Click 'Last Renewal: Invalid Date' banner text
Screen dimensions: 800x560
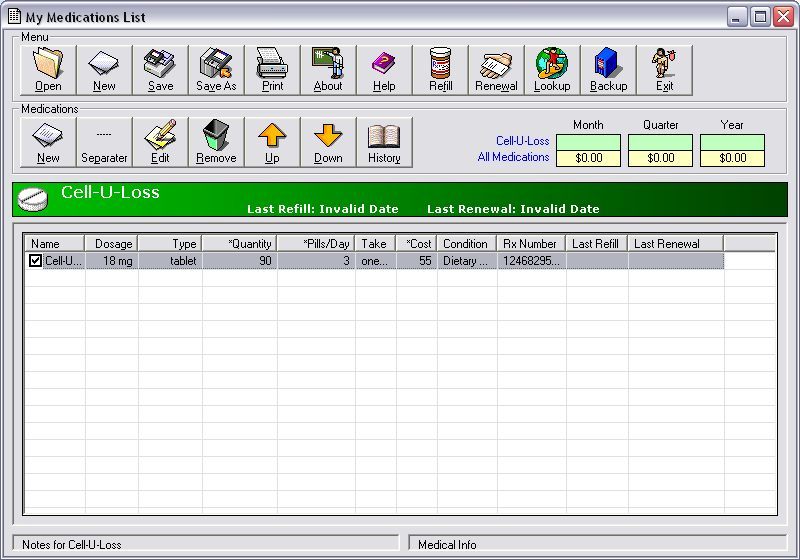pyautogui.click(x=513, y=209)
